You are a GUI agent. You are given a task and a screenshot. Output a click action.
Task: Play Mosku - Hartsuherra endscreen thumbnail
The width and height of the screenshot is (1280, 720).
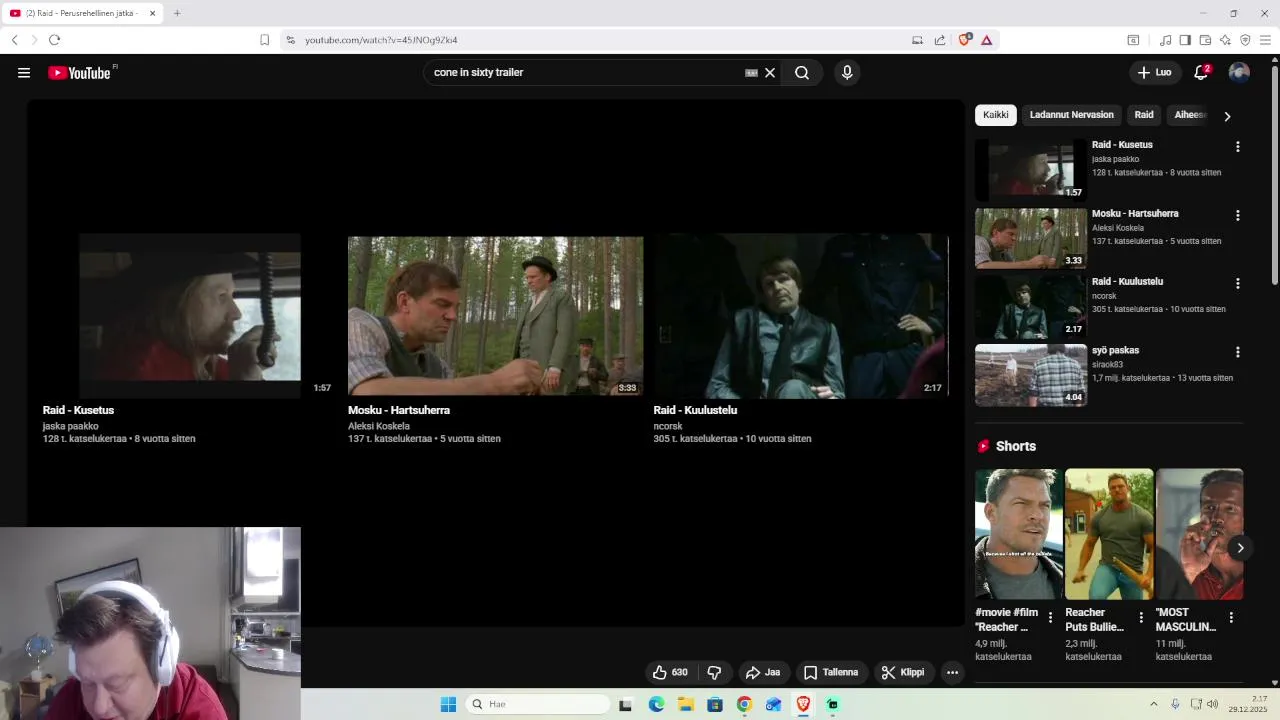(x=495, y=316)
